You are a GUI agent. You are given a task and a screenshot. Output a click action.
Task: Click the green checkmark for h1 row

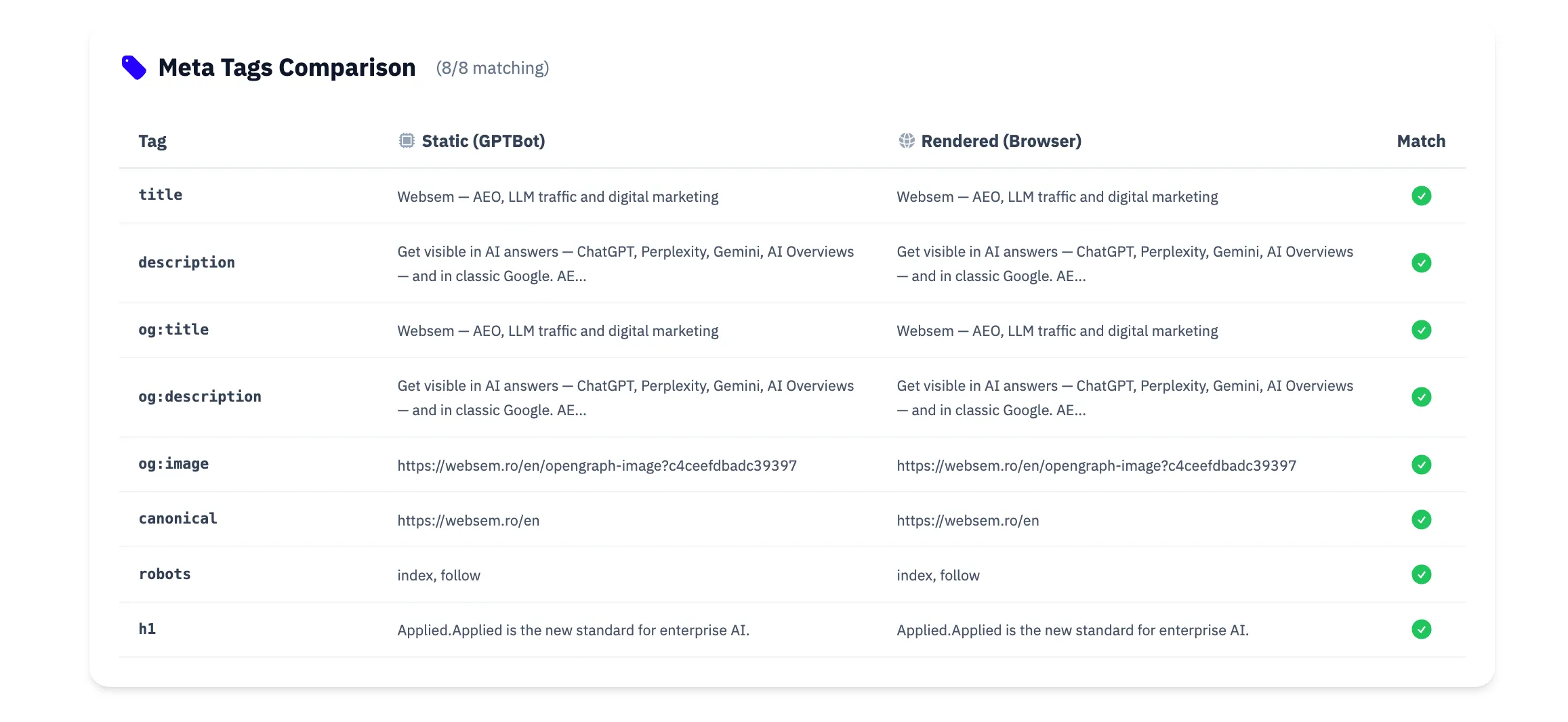(x=1421, y=629)
